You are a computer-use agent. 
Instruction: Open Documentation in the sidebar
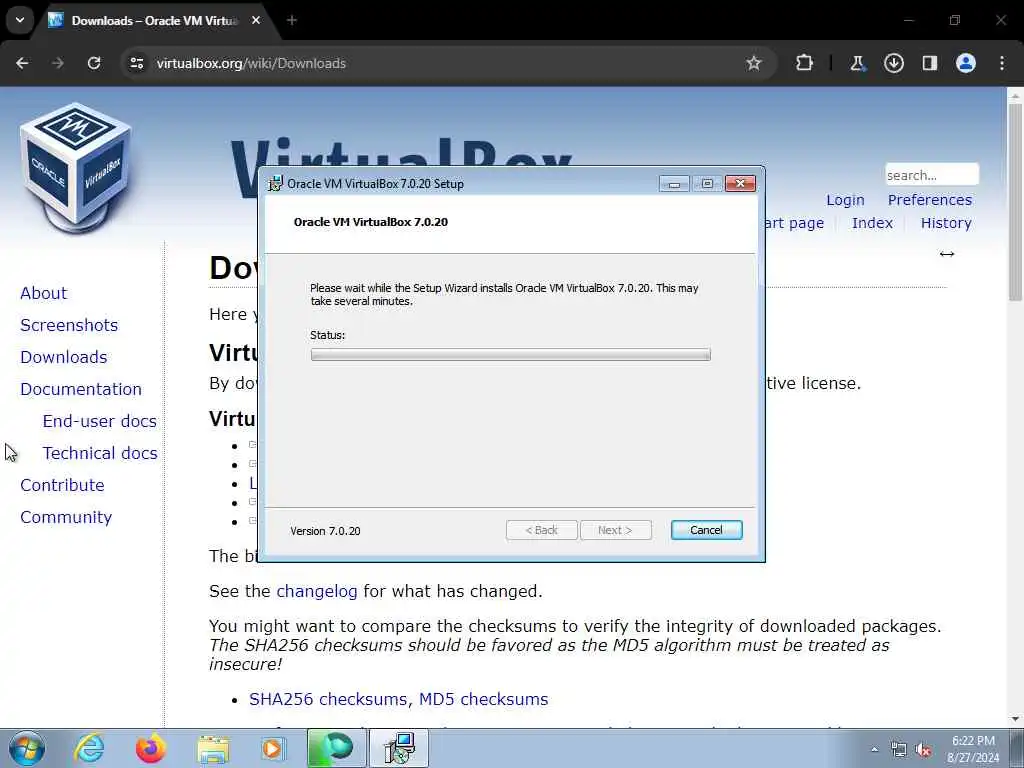pos(81,389)
